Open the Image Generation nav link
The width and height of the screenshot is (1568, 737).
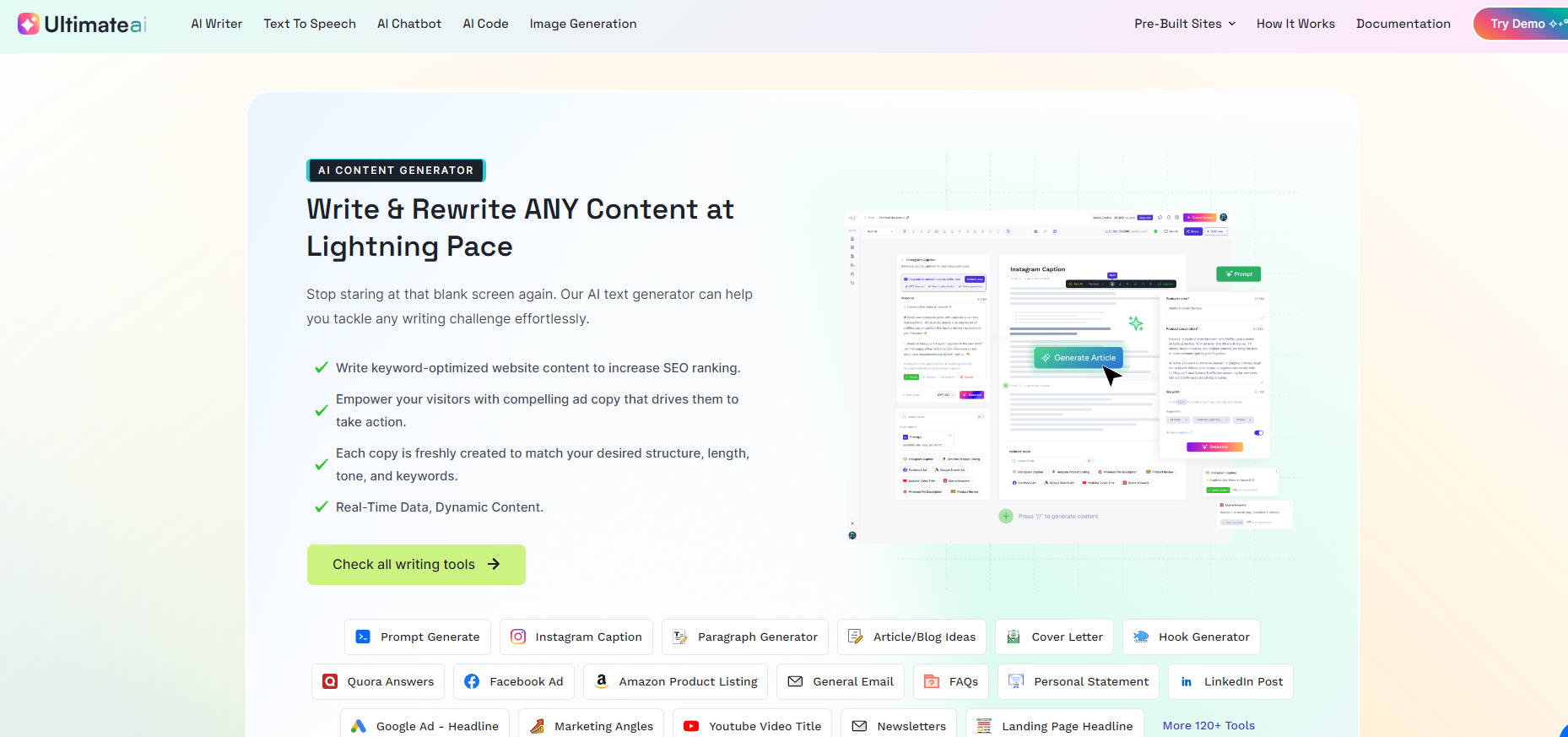coord(583,24)
